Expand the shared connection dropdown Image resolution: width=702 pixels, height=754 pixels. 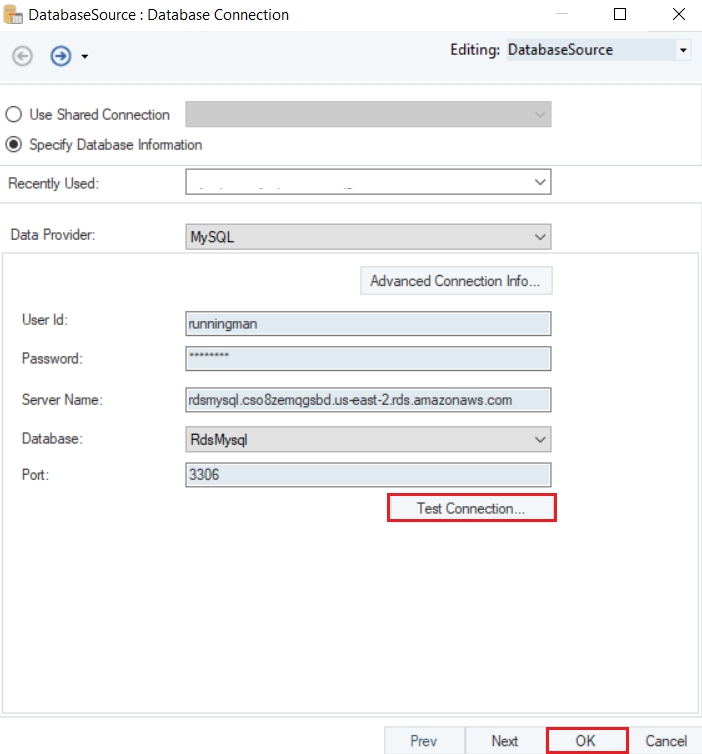pyautogui.click(x=540, y=115)
